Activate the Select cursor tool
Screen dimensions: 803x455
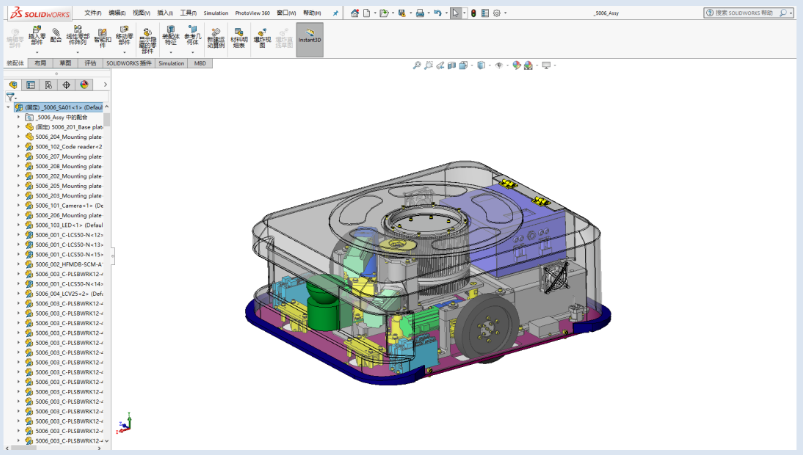(x=456, y=13)
